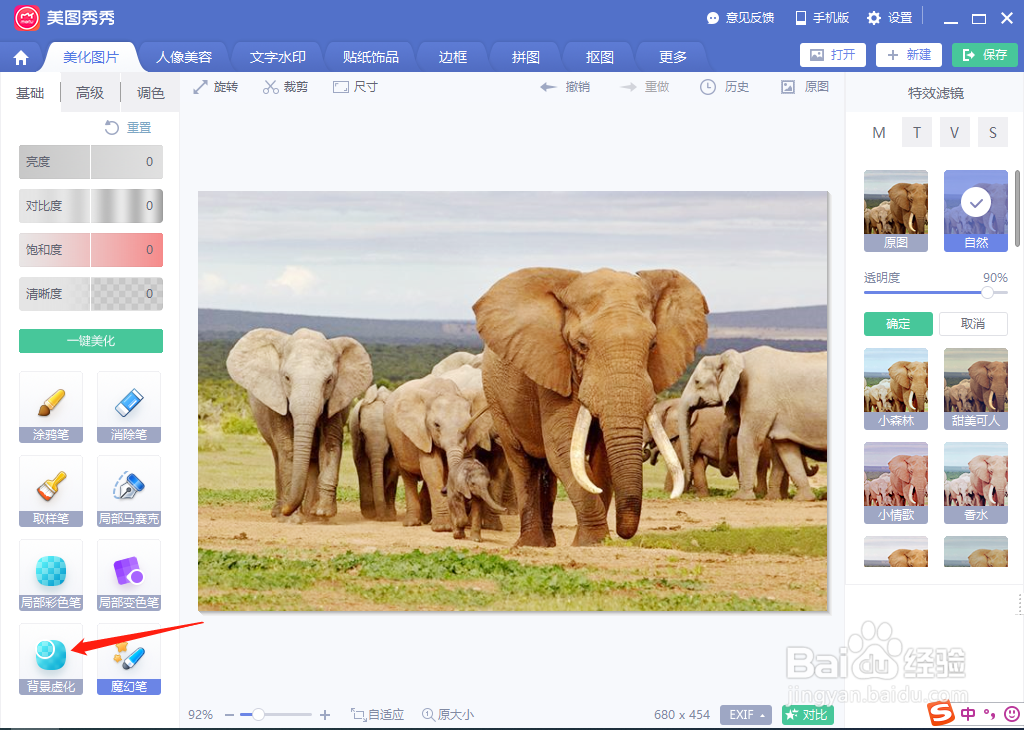Adjust the 亮度 brightness slider
This screenshot has width=1024, height=730.
91,162
